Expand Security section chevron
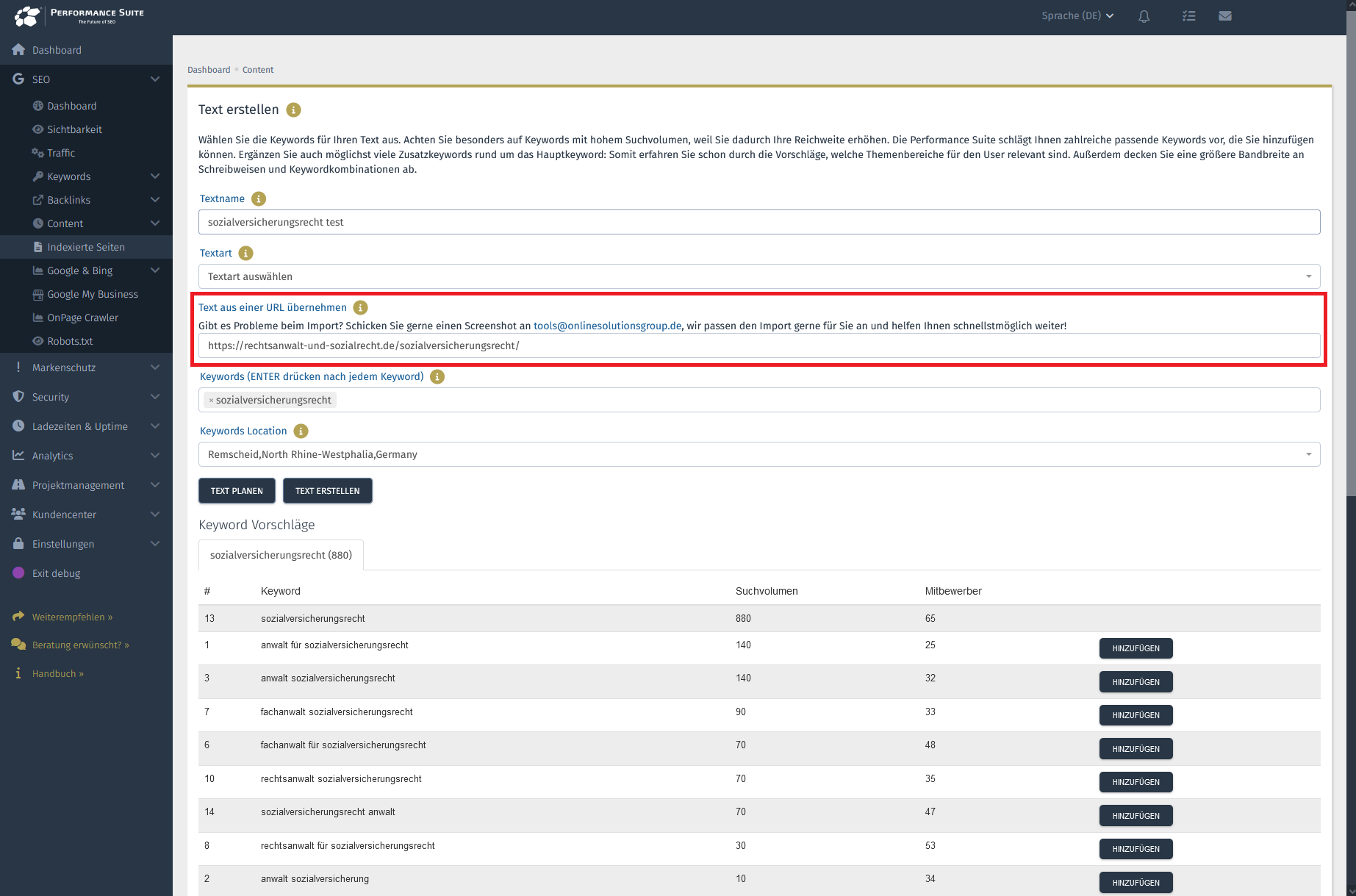Screen dimensions: 1356x896 click(155, 397)
